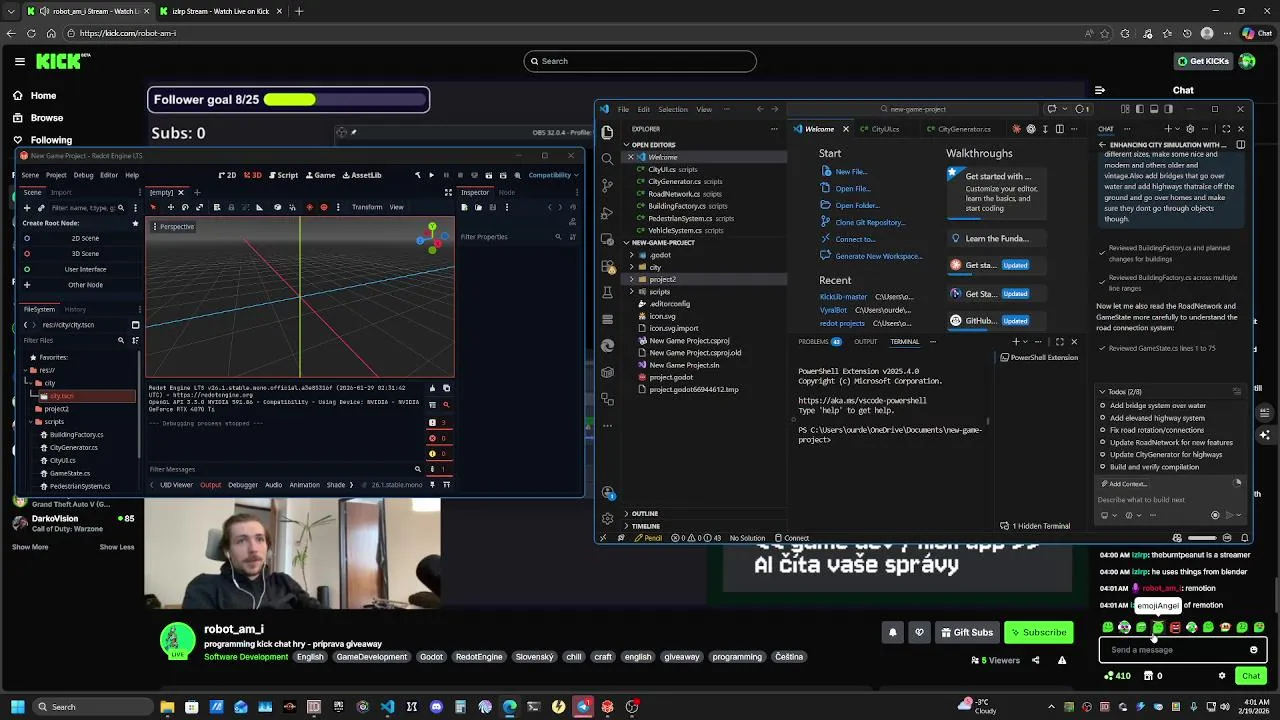Click the Redot output clear icon
1280x720 pixels.
[x=432, y=388]
